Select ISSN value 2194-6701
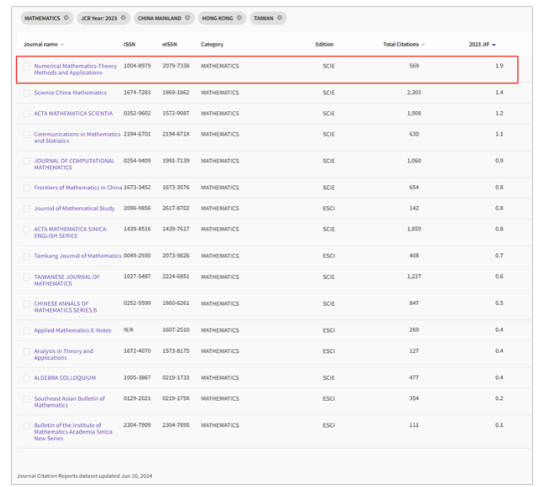Viewport: 537px width, 487px height. pyautogui.click(x=137, y=134)
